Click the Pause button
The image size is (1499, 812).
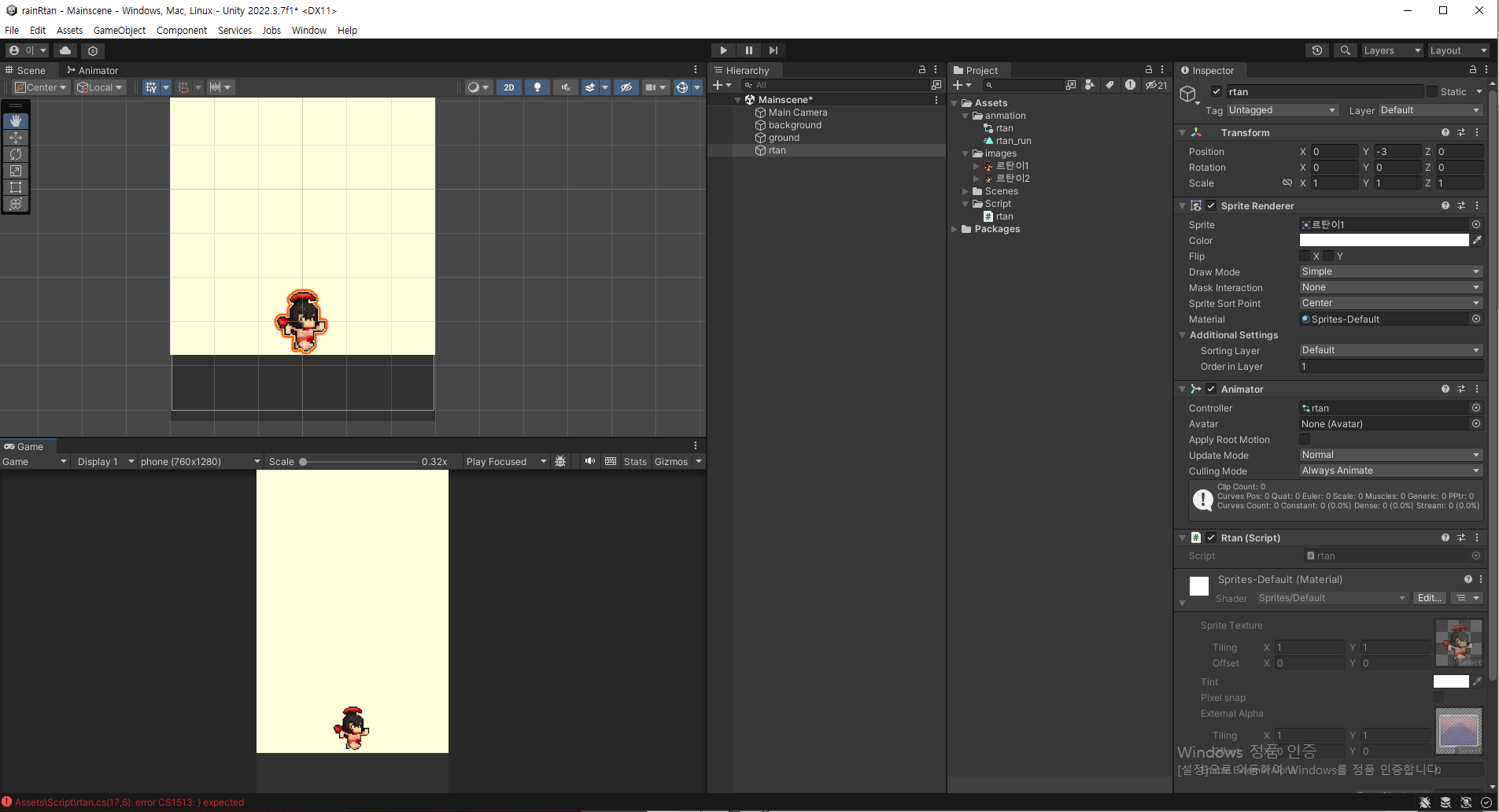coord(749,50)
